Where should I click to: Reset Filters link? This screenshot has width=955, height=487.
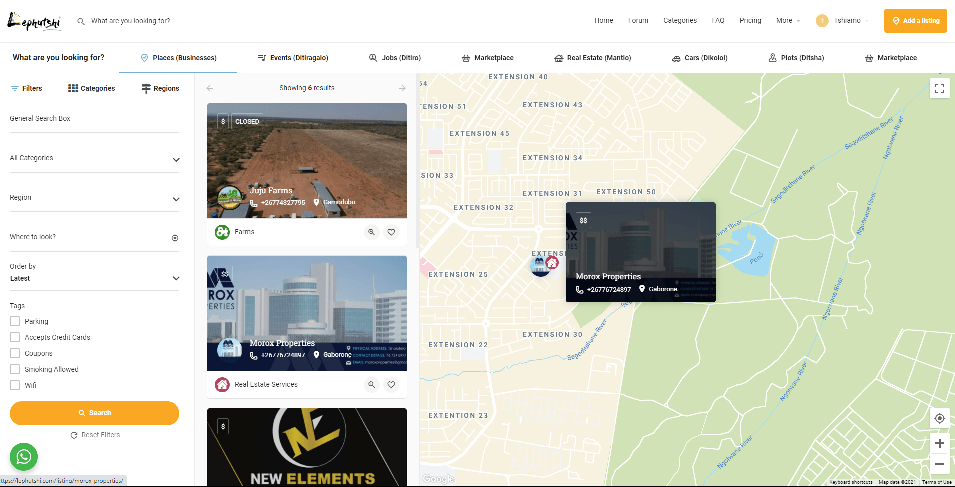point(95,435)
